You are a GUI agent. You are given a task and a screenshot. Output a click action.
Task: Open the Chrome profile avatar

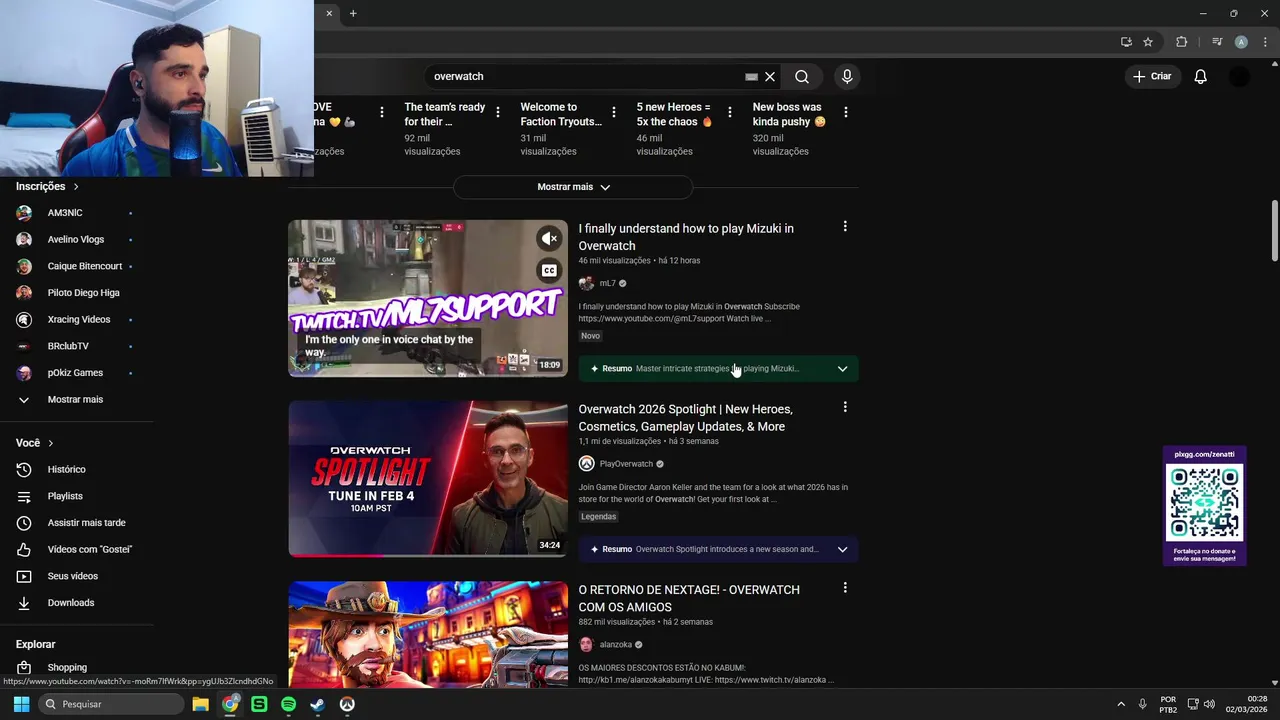1241,42
